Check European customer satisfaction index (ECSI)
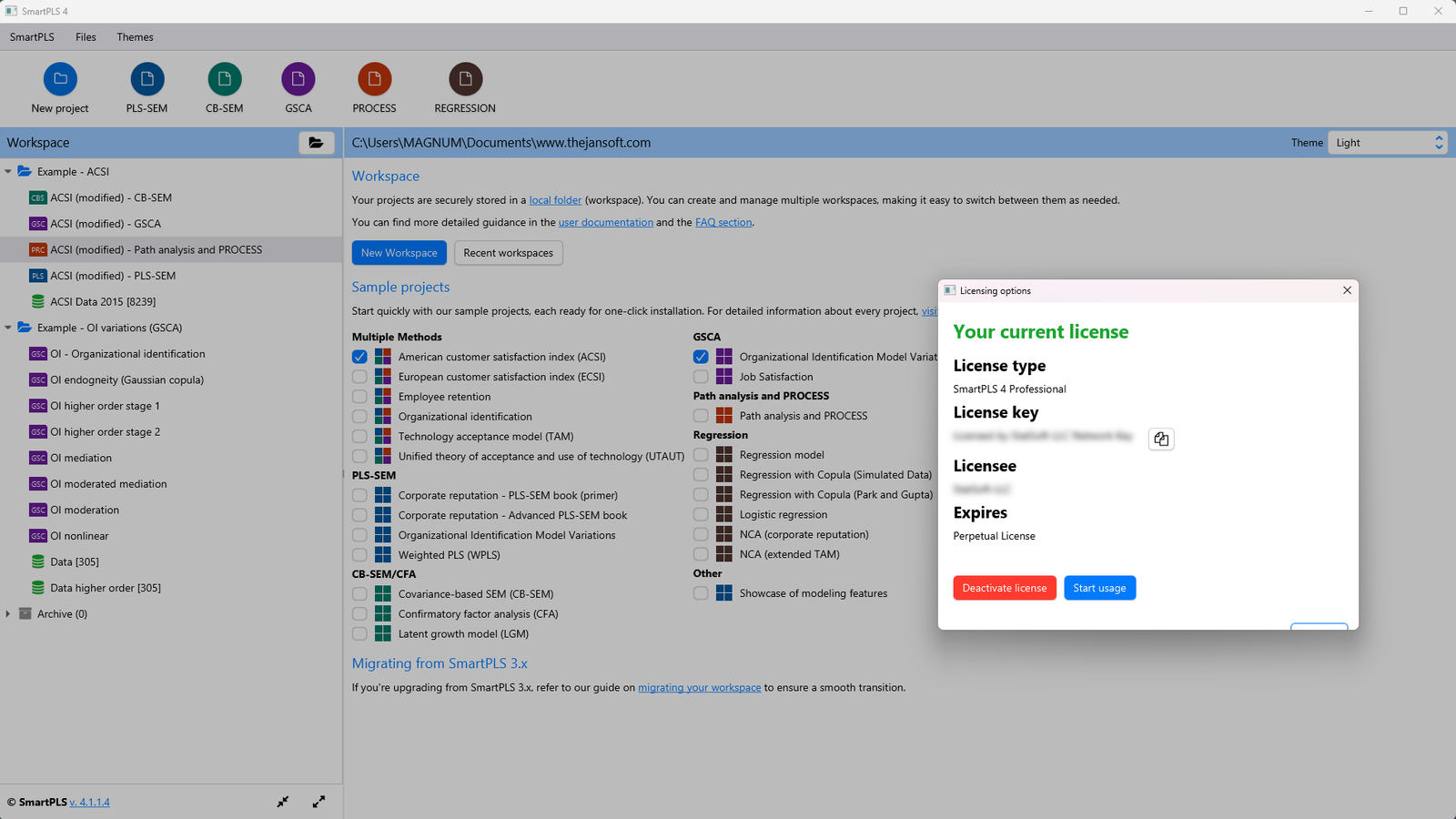1456x819 pixels. (359, 377)
